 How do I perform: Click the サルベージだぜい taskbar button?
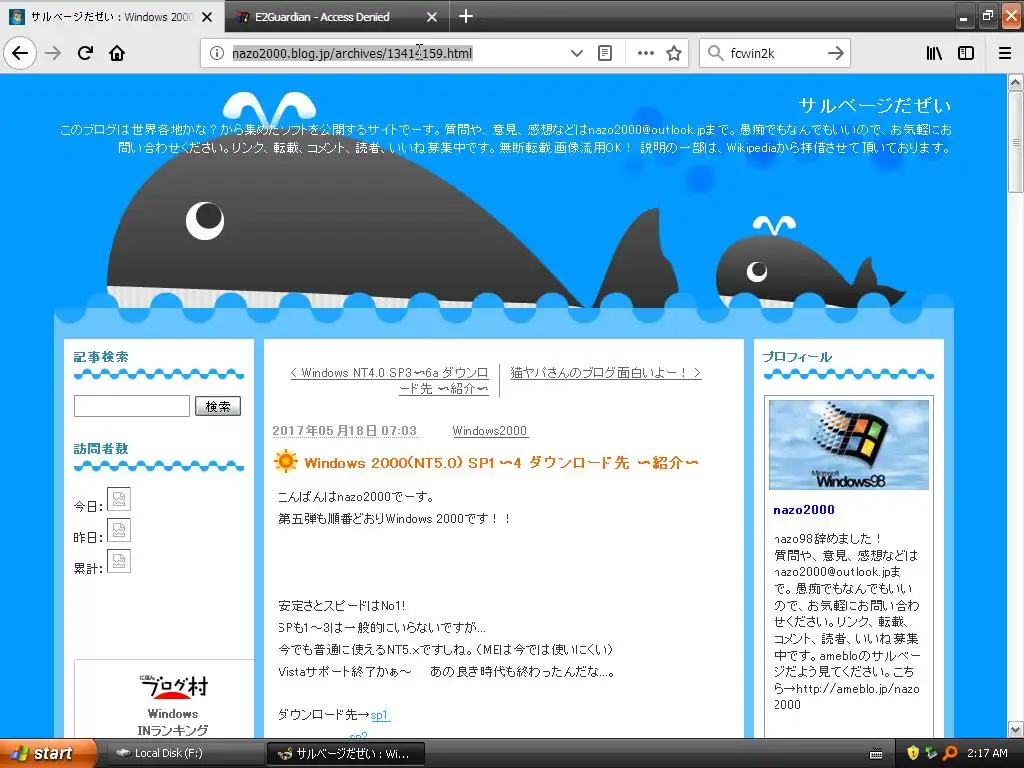click(x=345, y=753)
